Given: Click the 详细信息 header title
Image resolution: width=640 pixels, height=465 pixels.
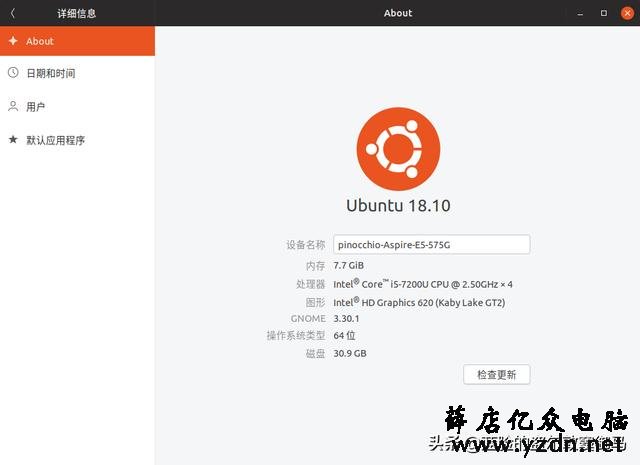Looking at the screenshot, I should click(x=76, y=13).
